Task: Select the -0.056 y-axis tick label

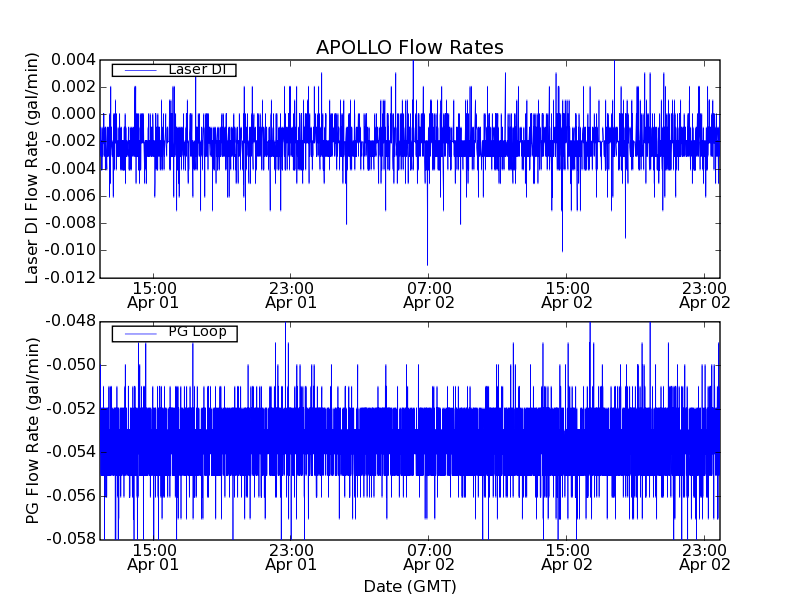Action: click(70, 495)
